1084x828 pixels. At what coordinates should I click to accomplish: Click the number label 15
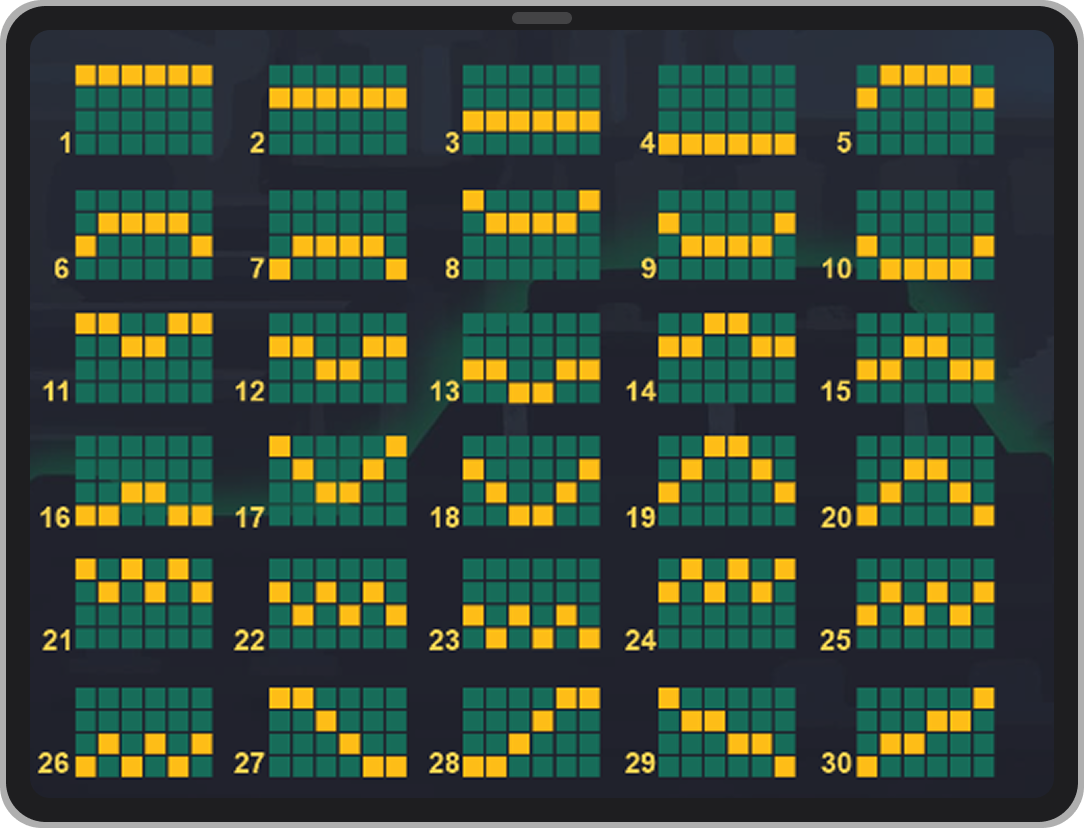point(835,391)
